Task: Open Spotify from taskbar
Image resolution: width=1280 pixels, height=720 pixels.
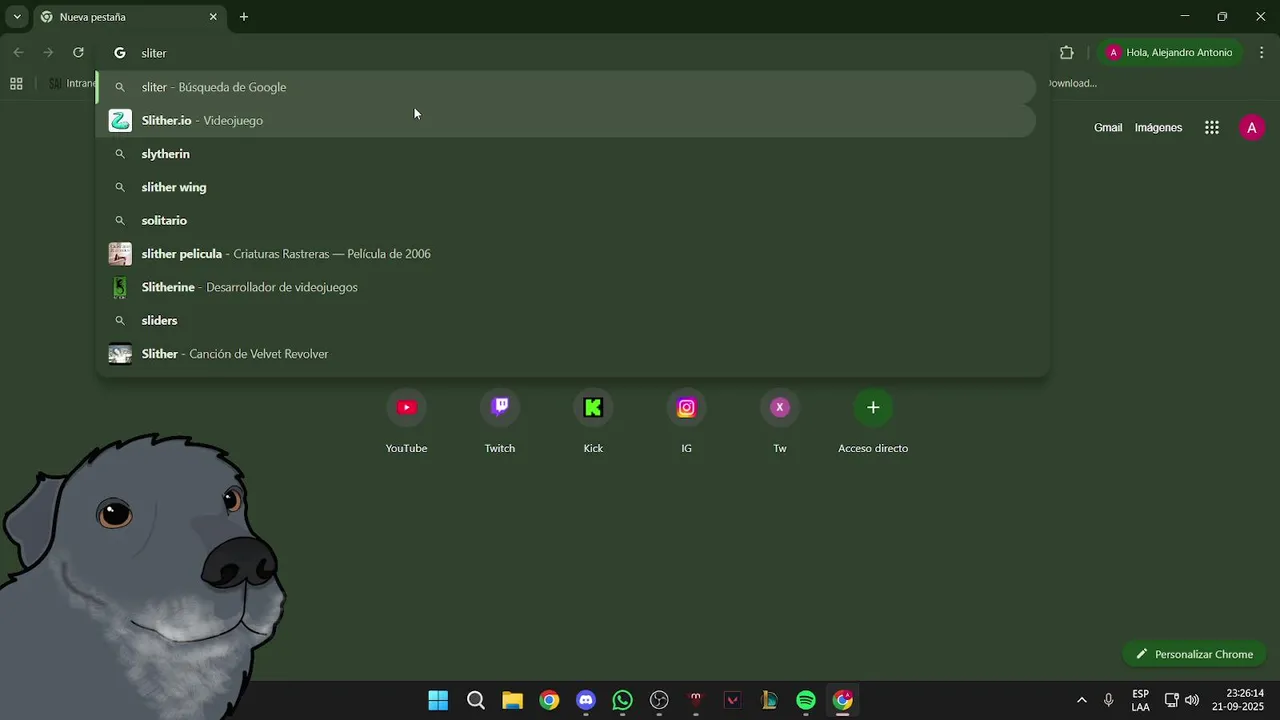Action: 806,700
